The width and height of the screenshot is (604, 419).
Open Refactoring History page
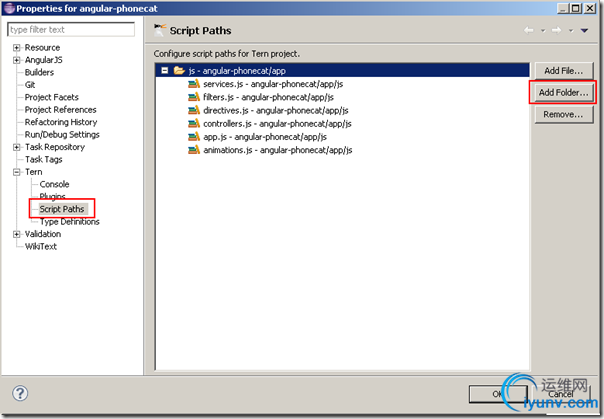click(61, 122)
